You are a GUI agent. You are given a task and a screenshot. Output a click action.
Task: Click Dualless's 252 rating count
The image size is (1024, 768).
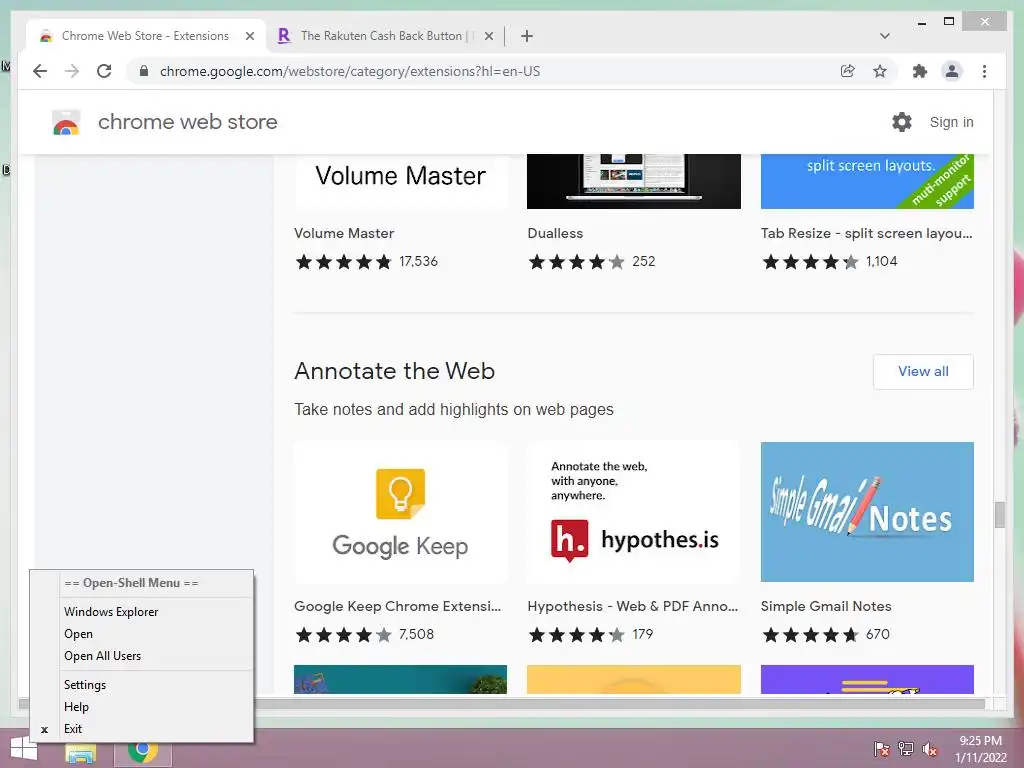[644, 261]
